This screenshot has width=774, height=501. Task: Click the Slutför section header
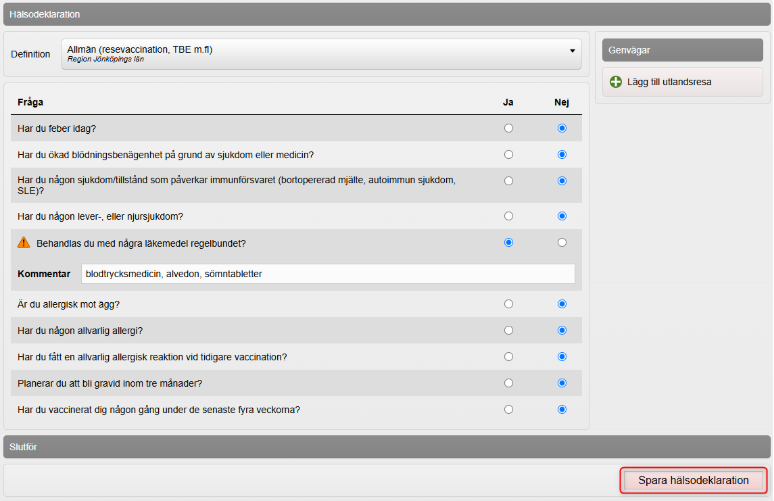[386, 446]
